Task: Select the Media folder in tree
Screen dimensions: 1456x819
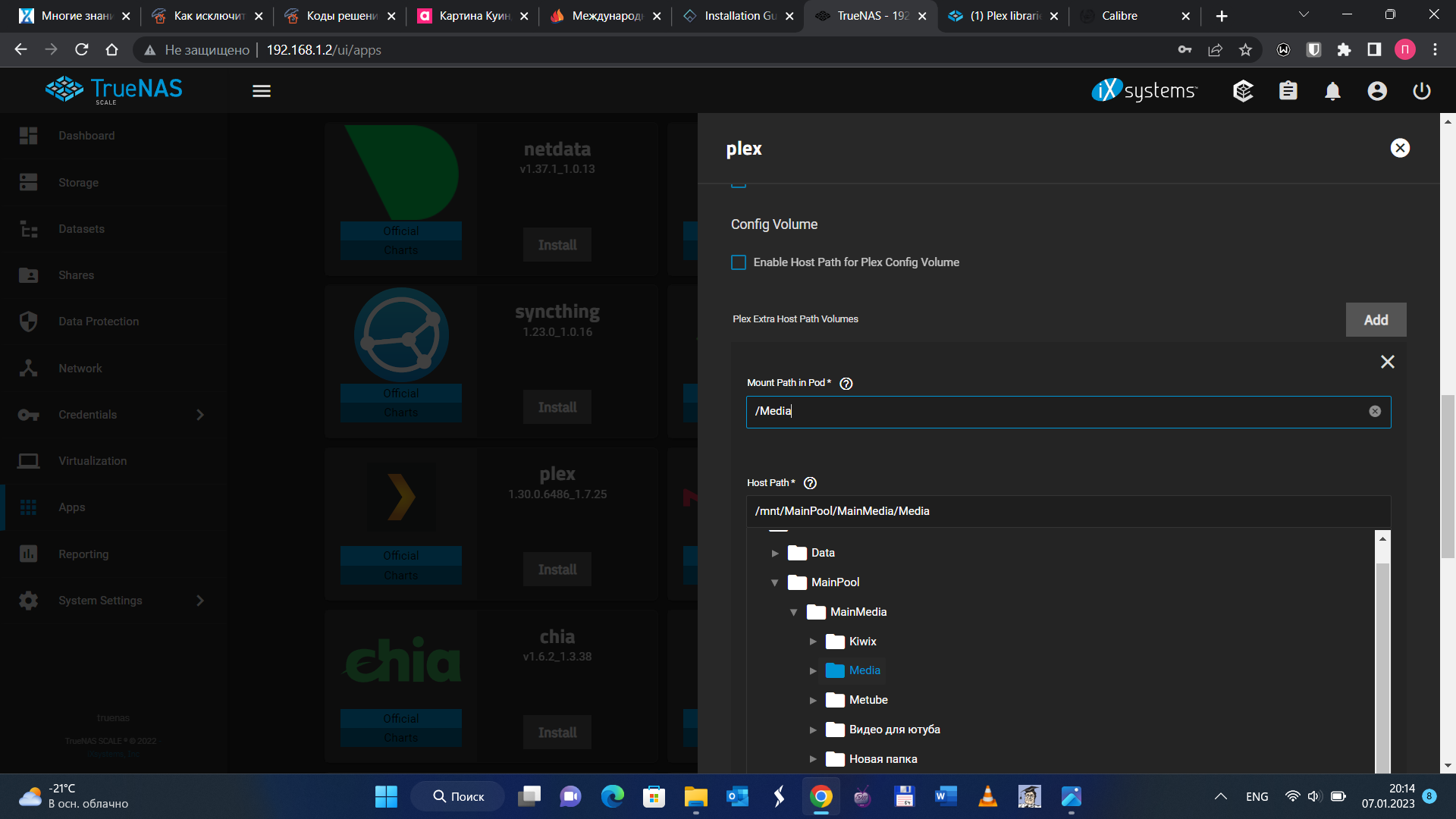Action: point(854,670)
